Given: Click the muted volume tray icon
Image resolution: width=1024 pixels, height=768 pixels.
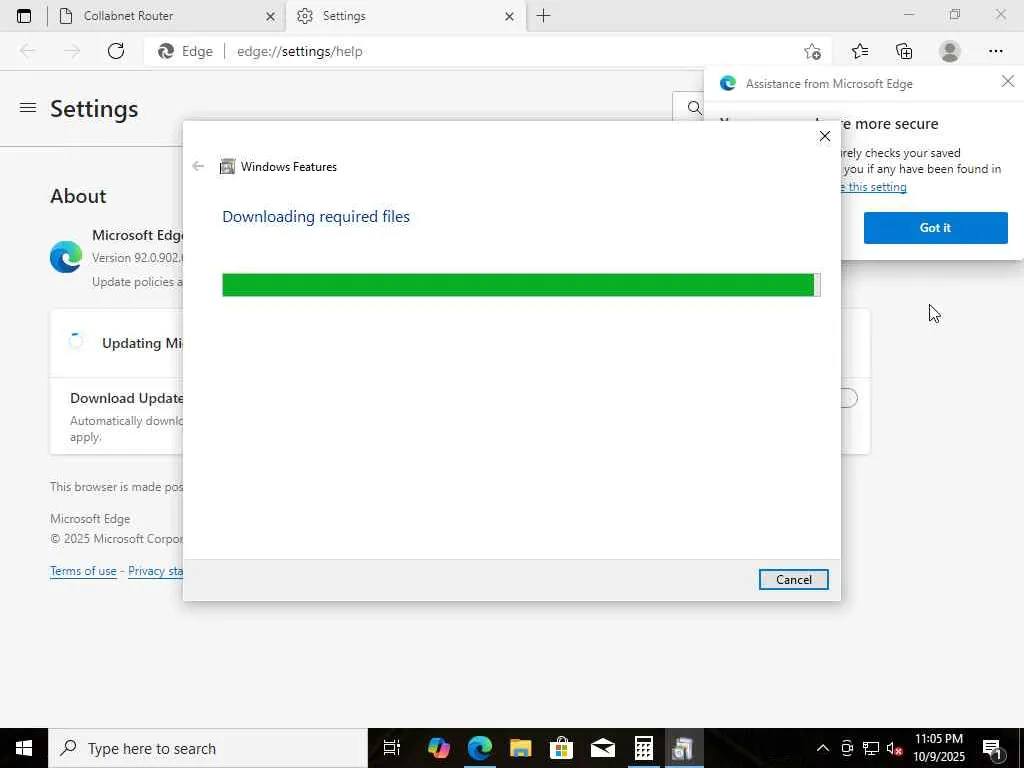Looking at the screenshot, I should (895, 748).
